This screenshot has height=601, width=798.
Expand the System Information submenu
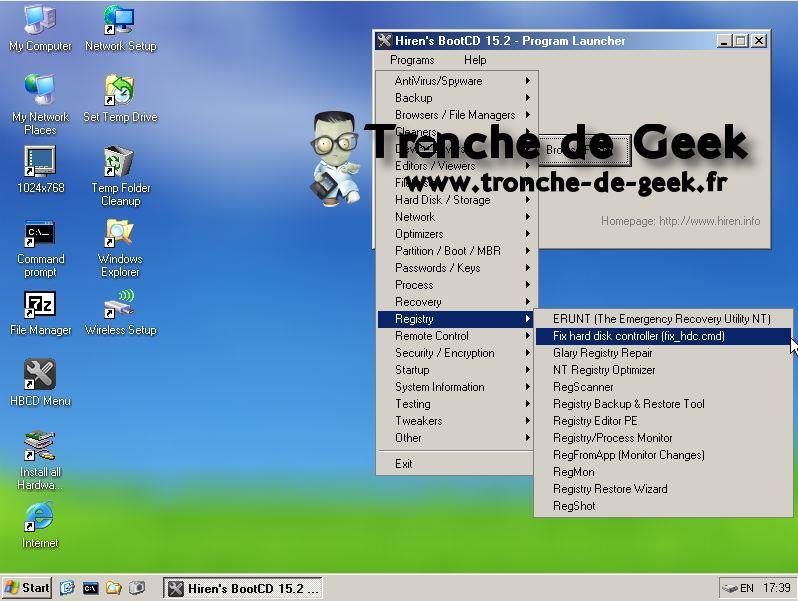point(457,387)
